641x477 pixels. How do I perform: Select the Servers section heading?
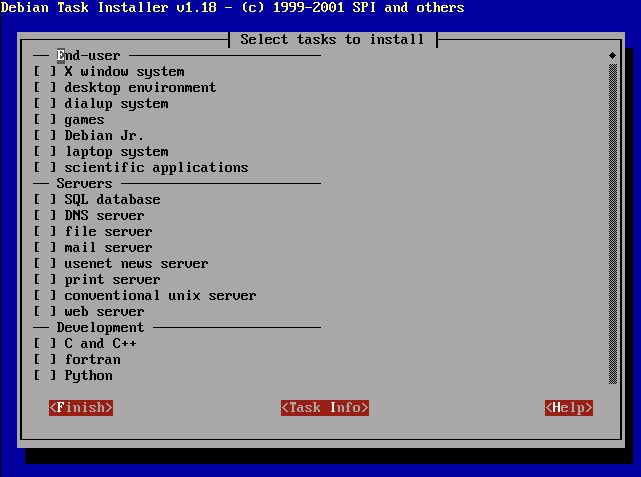[x=84, y=183]
